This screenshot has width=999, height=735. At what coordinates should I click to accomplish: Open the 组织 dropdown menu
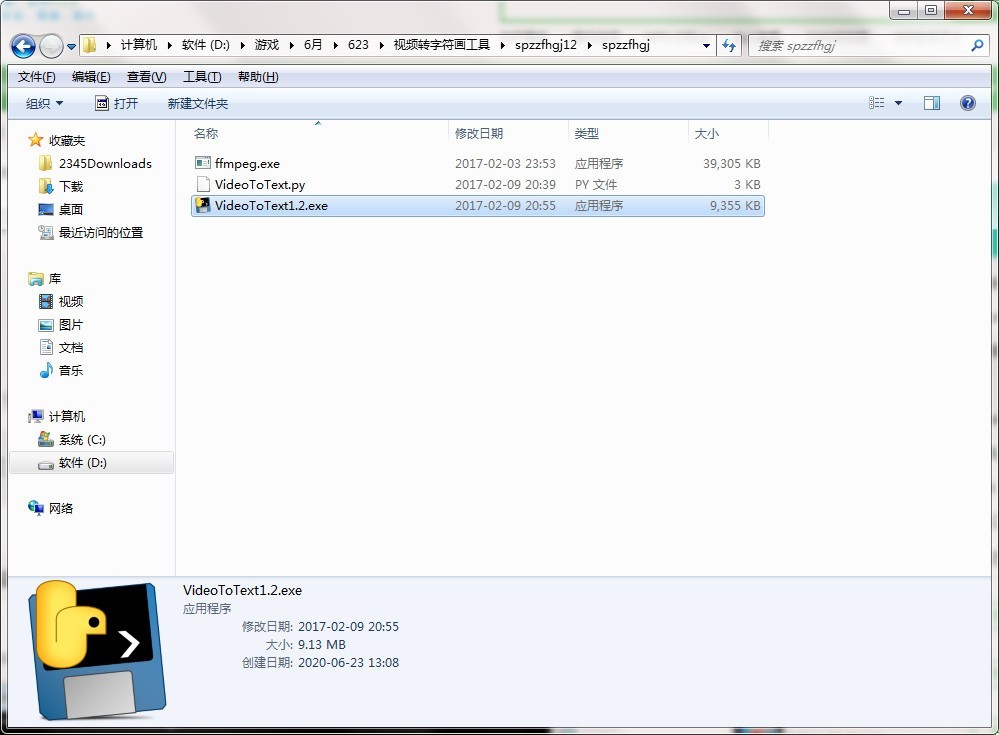[44, 103]
